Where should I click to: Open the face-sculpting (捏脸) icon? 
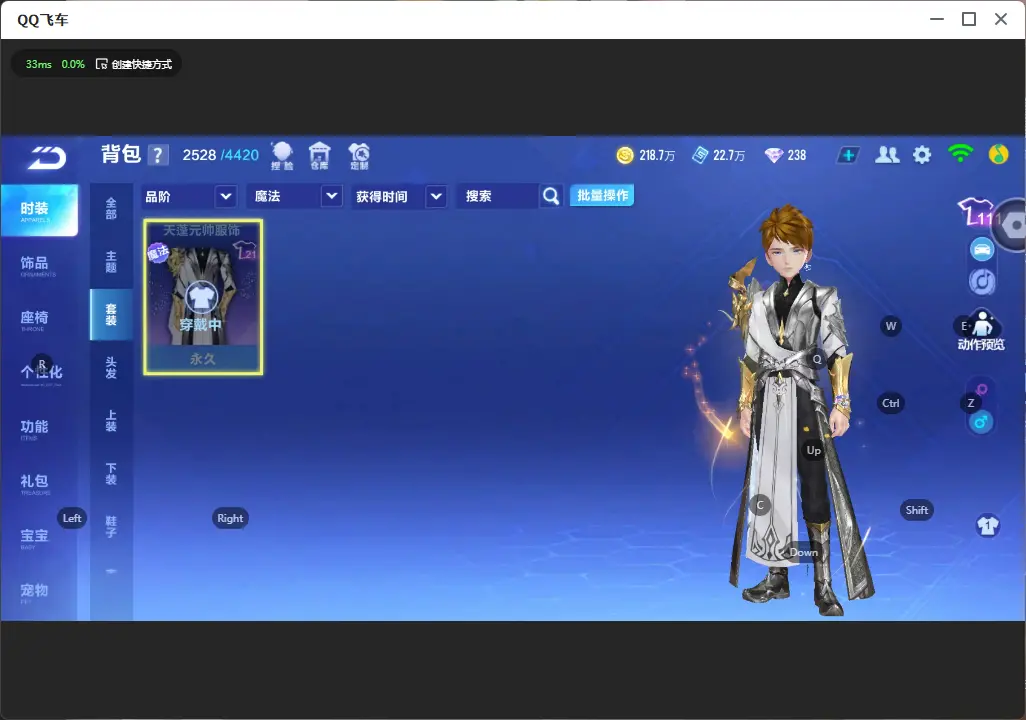(282, 156)
